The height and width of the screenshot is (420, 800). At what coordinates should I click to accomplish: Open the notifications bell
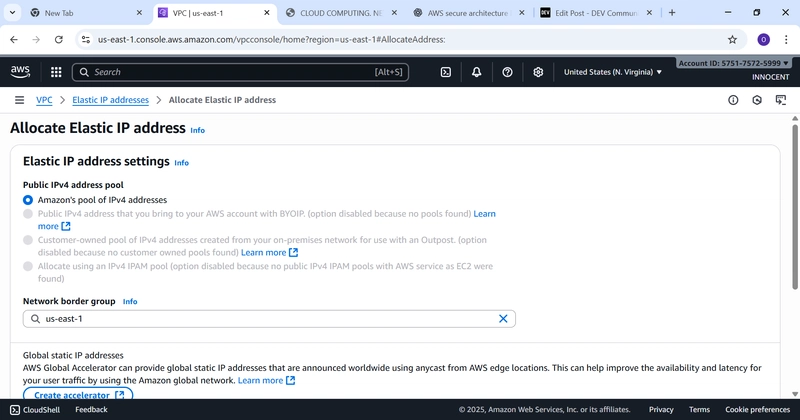(476, 72)
